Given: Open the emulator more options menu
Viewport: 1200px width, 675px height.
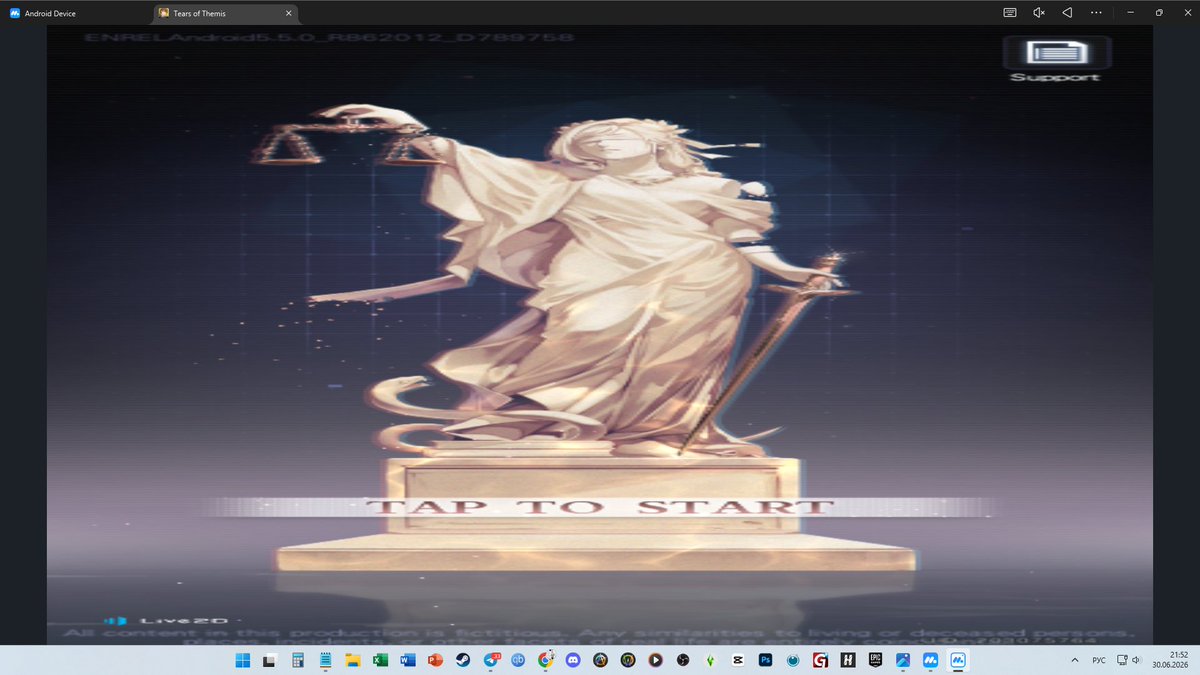Looking at the screenshot, I should pos(1096,13).
